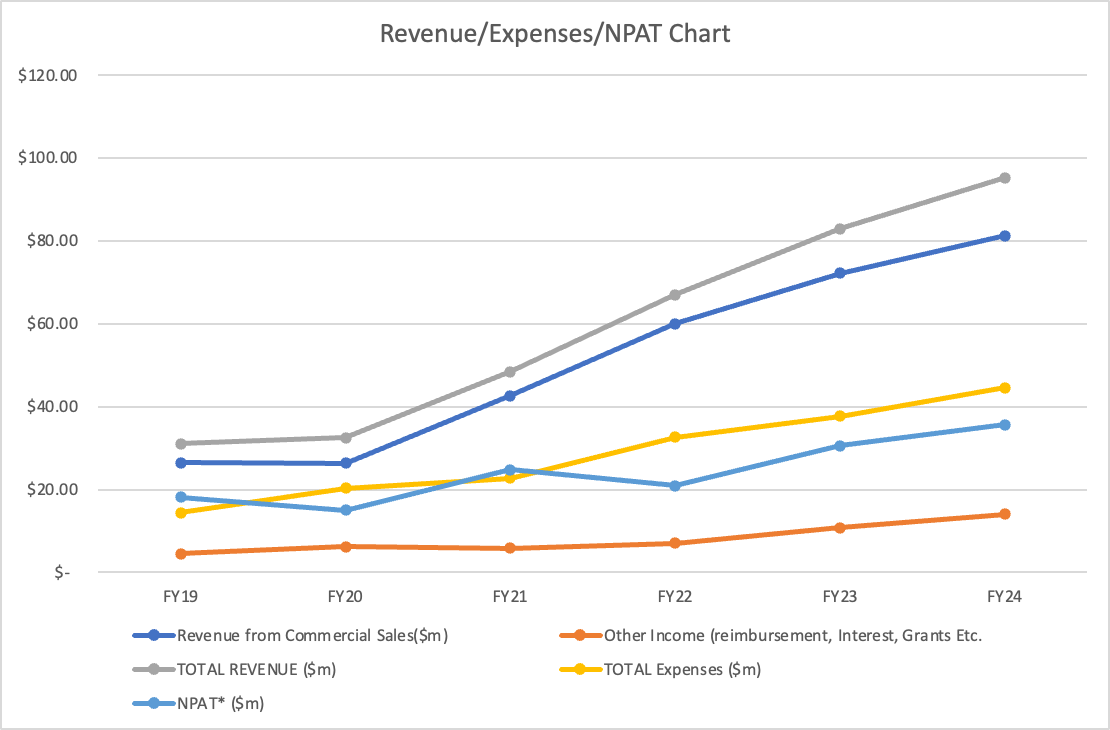Select the $120.00 vertical axis label
Image resolution: width=1110 pixels, height=730 pixels.
coord(48,76)
